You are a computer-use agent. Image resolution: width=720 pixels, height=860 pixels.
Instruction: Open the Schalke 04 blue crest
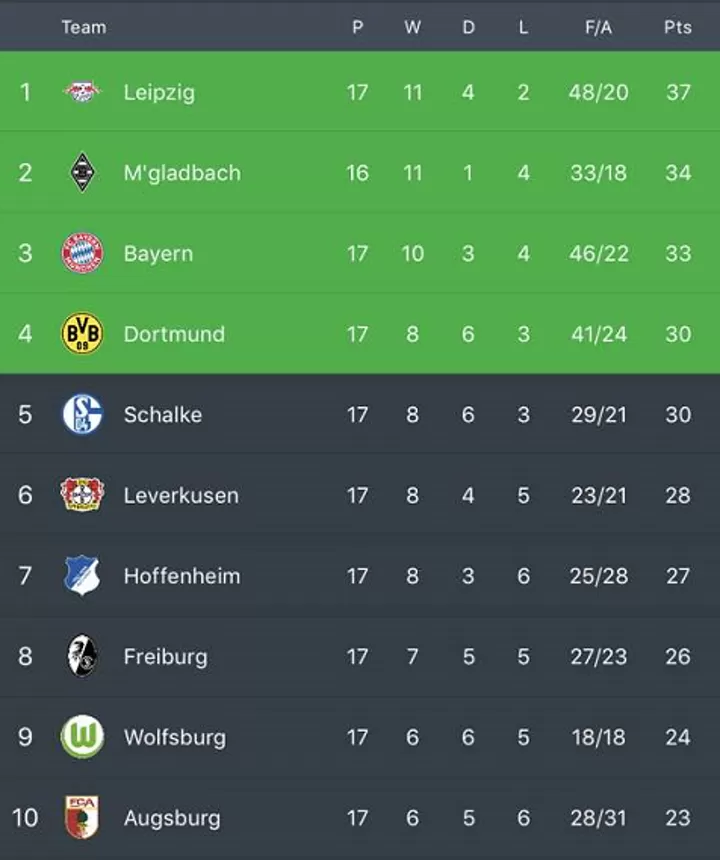82,414
